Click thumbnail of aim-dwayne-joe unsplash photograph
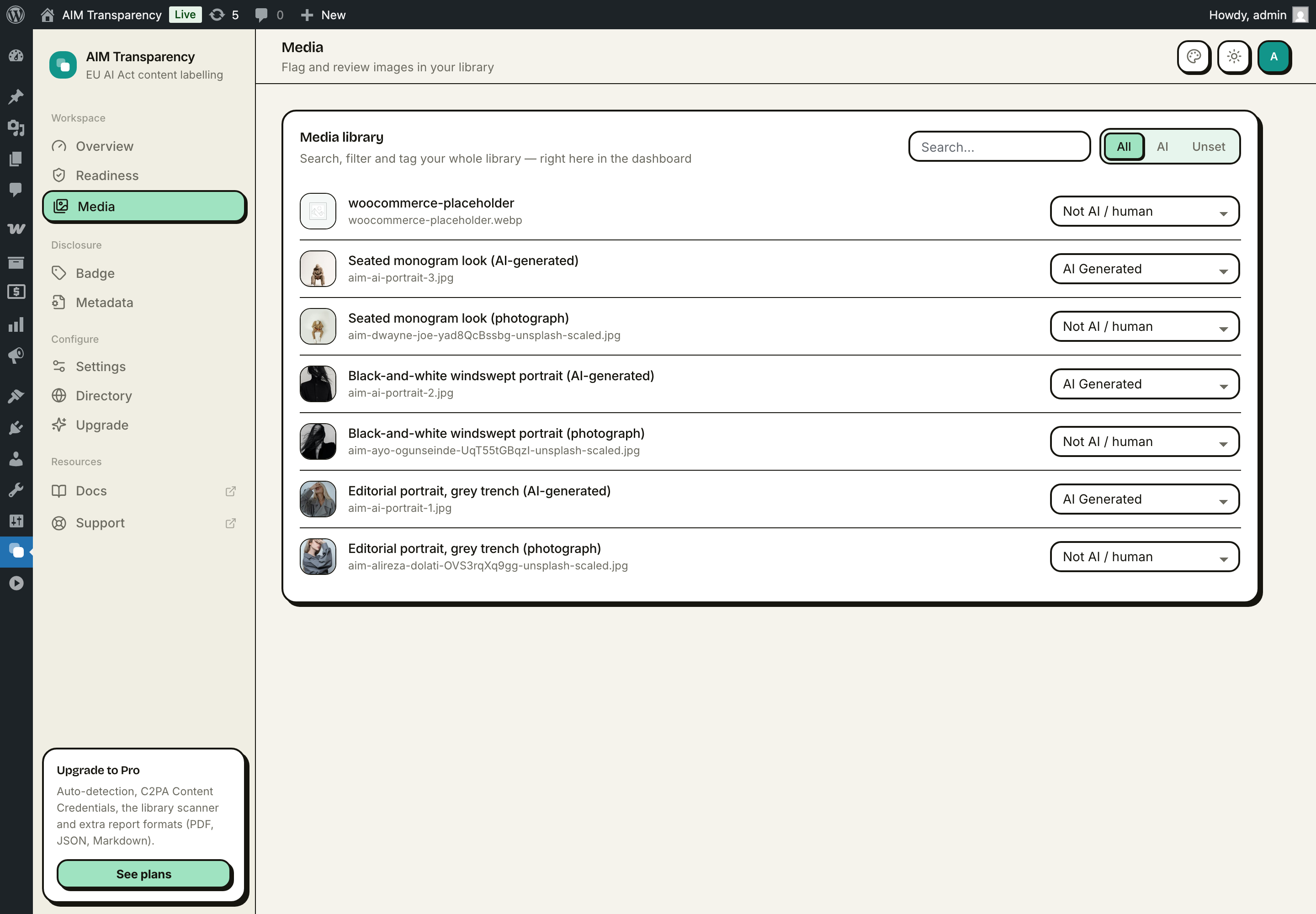The height and width of the screenshot is (914, 1316). click(318, 326)
